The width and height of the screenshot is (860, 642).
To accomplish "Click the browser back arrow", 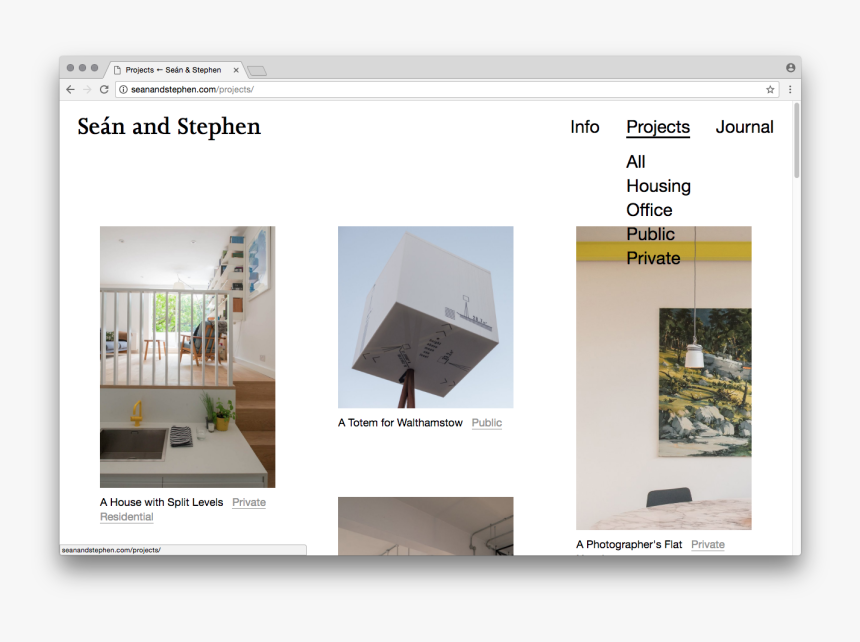I will [x=70, y=89].
